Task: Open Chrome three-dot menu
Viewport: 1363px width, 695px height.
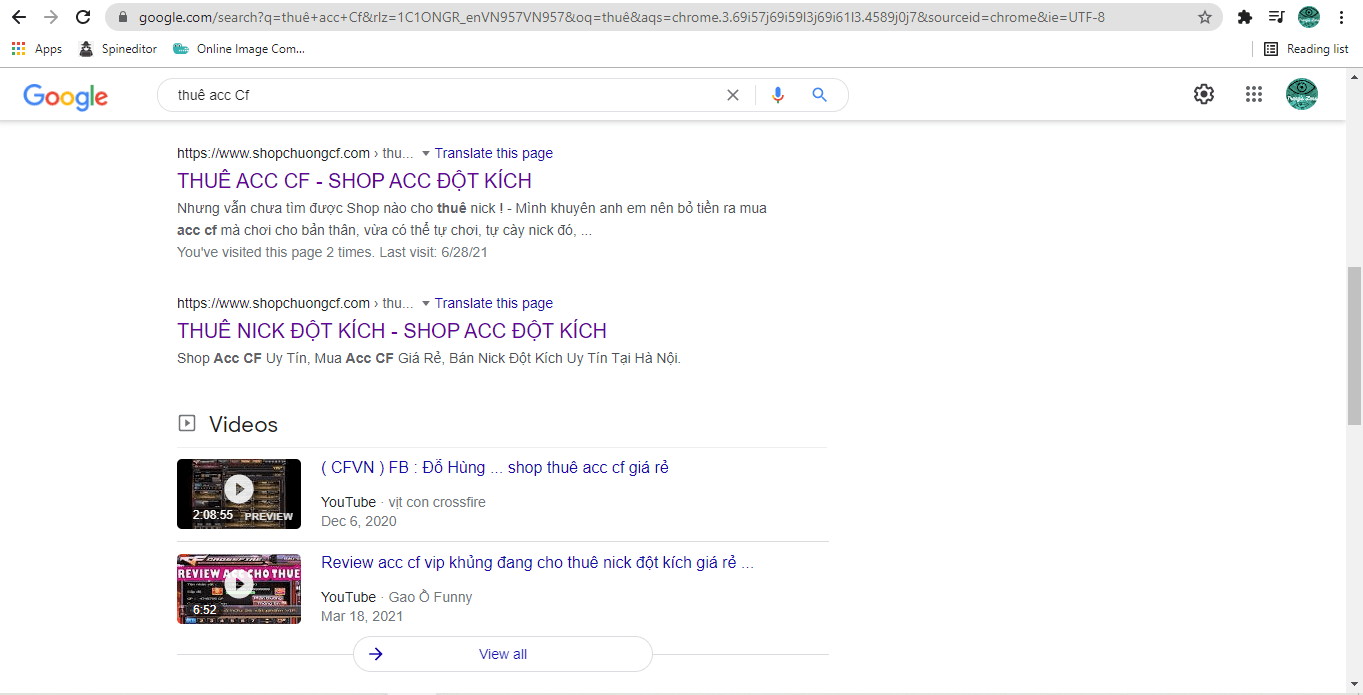Action: tap(1341, 17)
